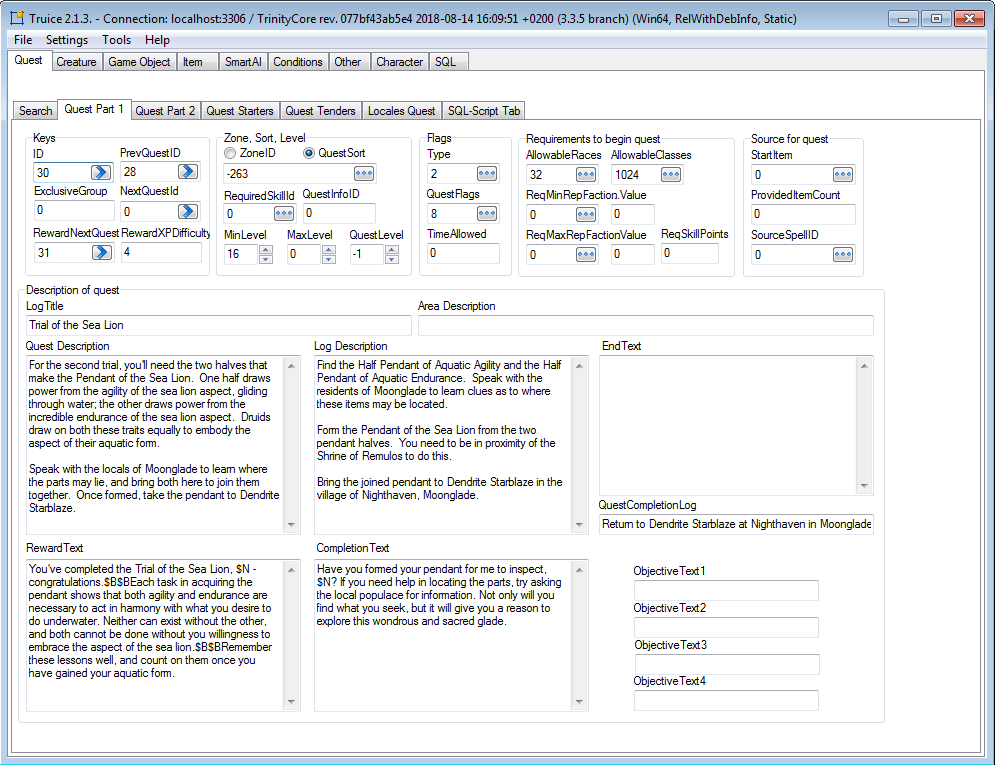Open the Quest Tenders sub-tab

click(320, 110)
